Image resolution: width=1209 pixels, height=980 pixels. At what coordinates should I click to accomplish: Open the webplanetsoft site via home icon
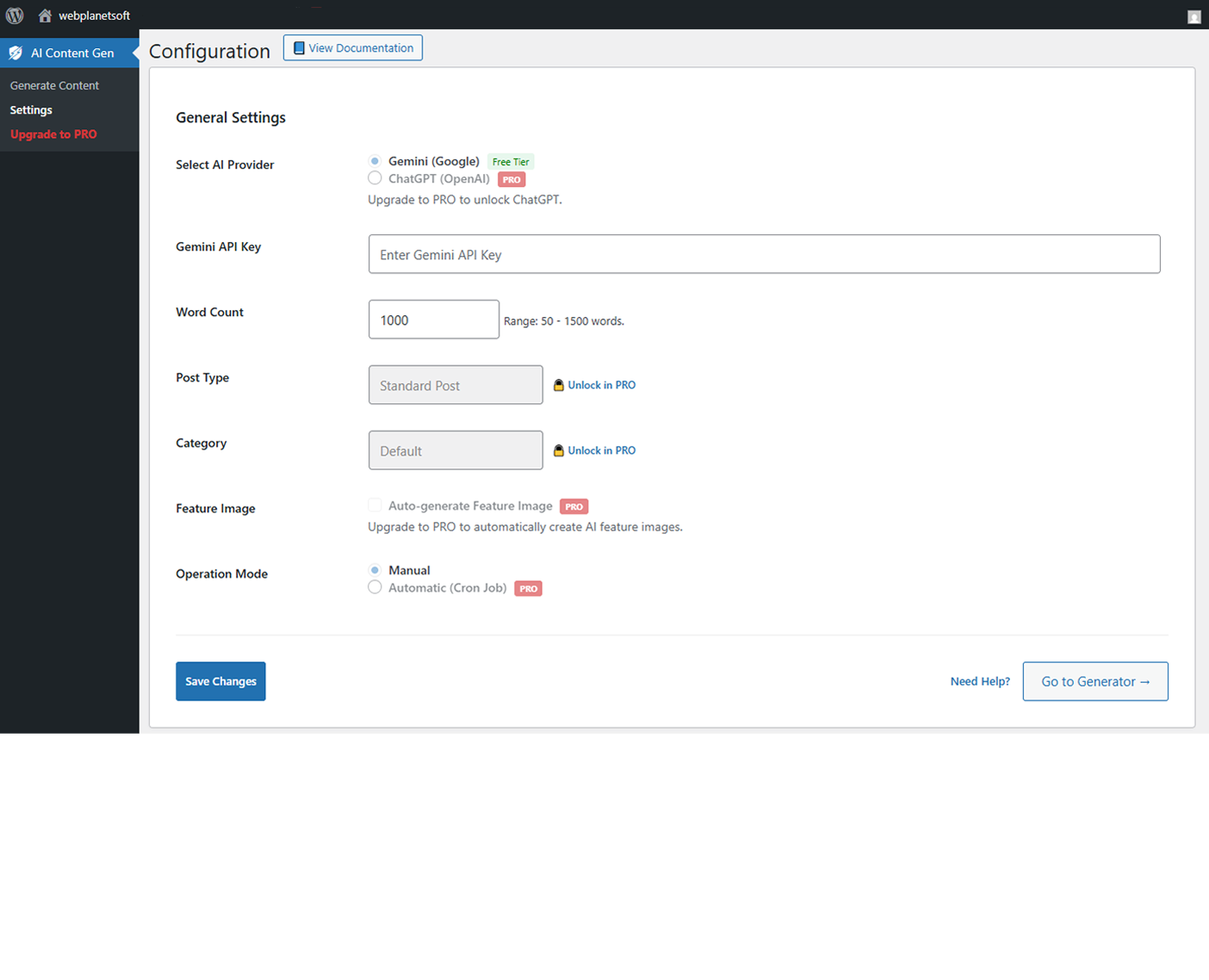[x=44, y=16]
